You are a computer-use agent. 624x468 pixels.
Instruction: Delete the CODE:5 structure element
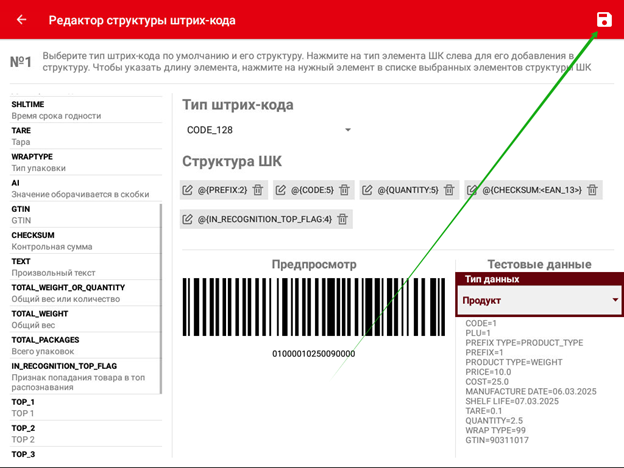click(x=344, y=190)
